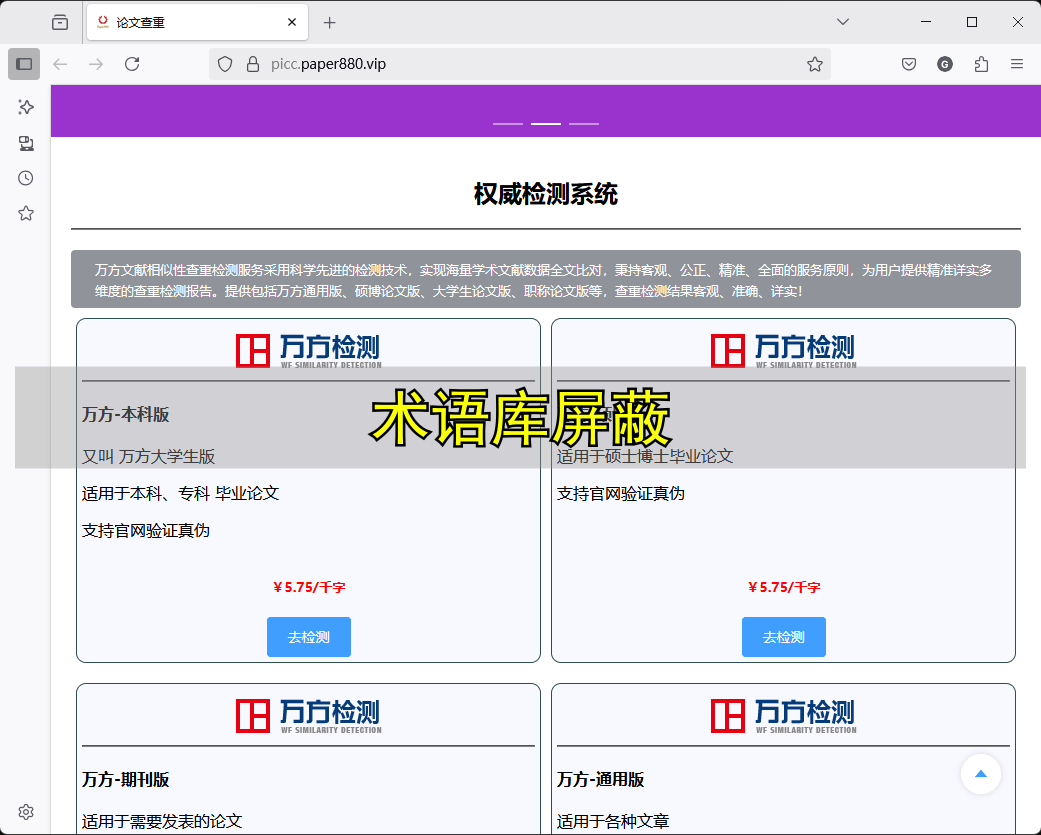1041x835 pixels.
Task: Open the account avatar G icon
Action: pos(945,64)
